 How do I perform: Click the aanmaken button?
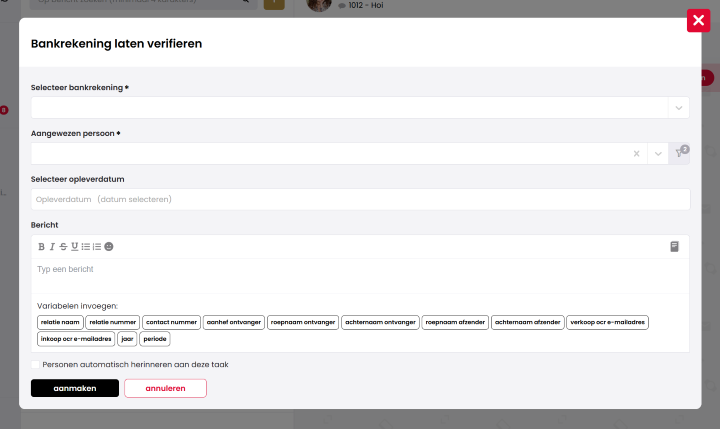[x=75, y=388]
